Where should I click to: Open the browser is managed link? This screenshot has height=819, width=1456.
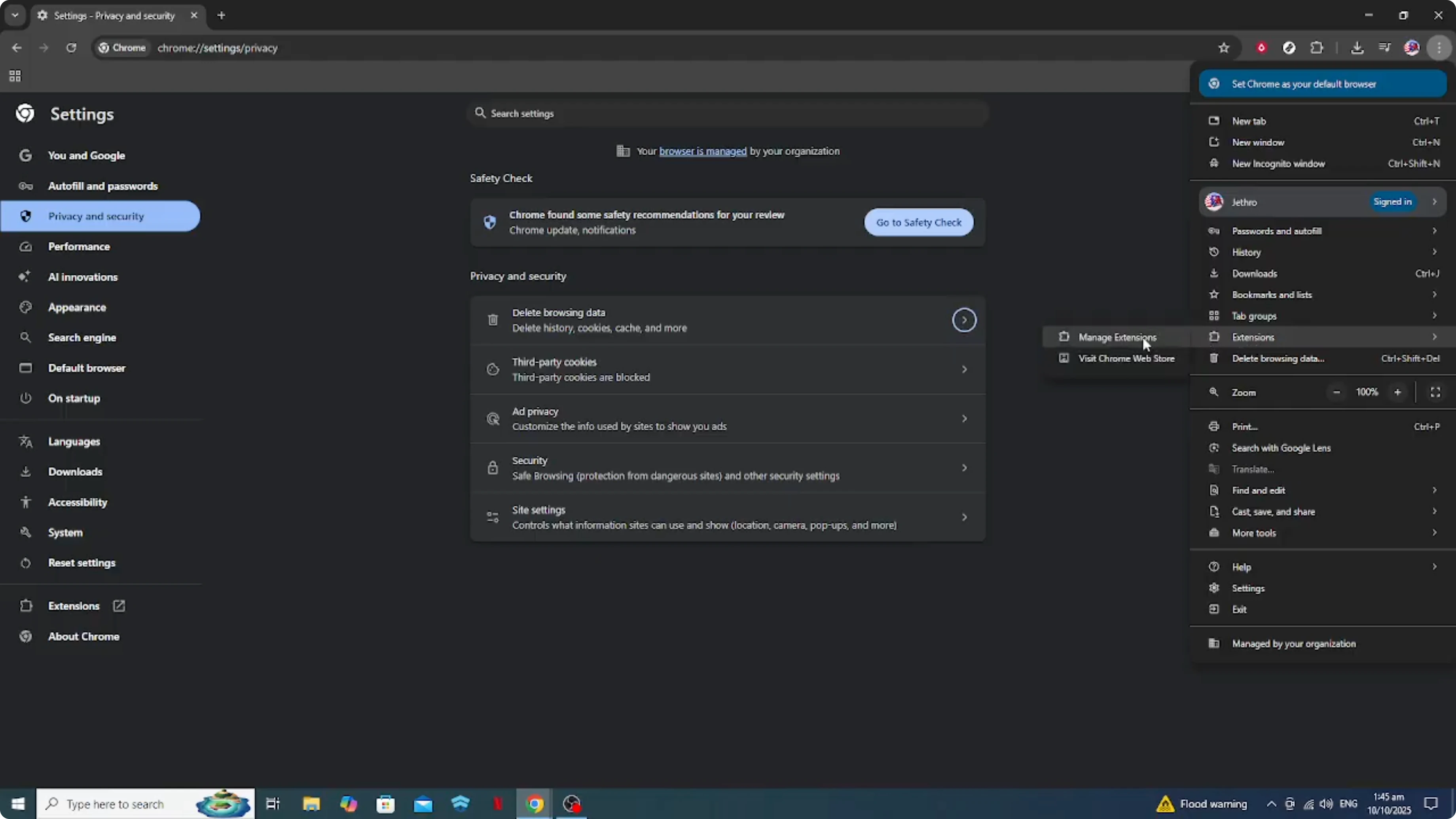[702, 151]
